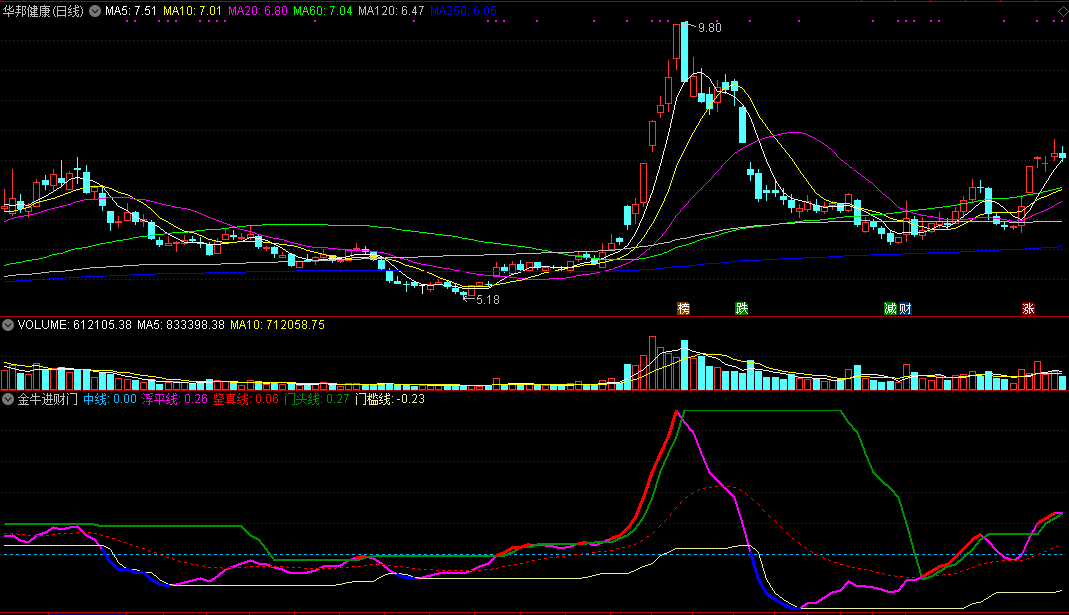
Task: Click the MA120: 6.47 label
Action: pyautogui.click(x=391, y=11)
